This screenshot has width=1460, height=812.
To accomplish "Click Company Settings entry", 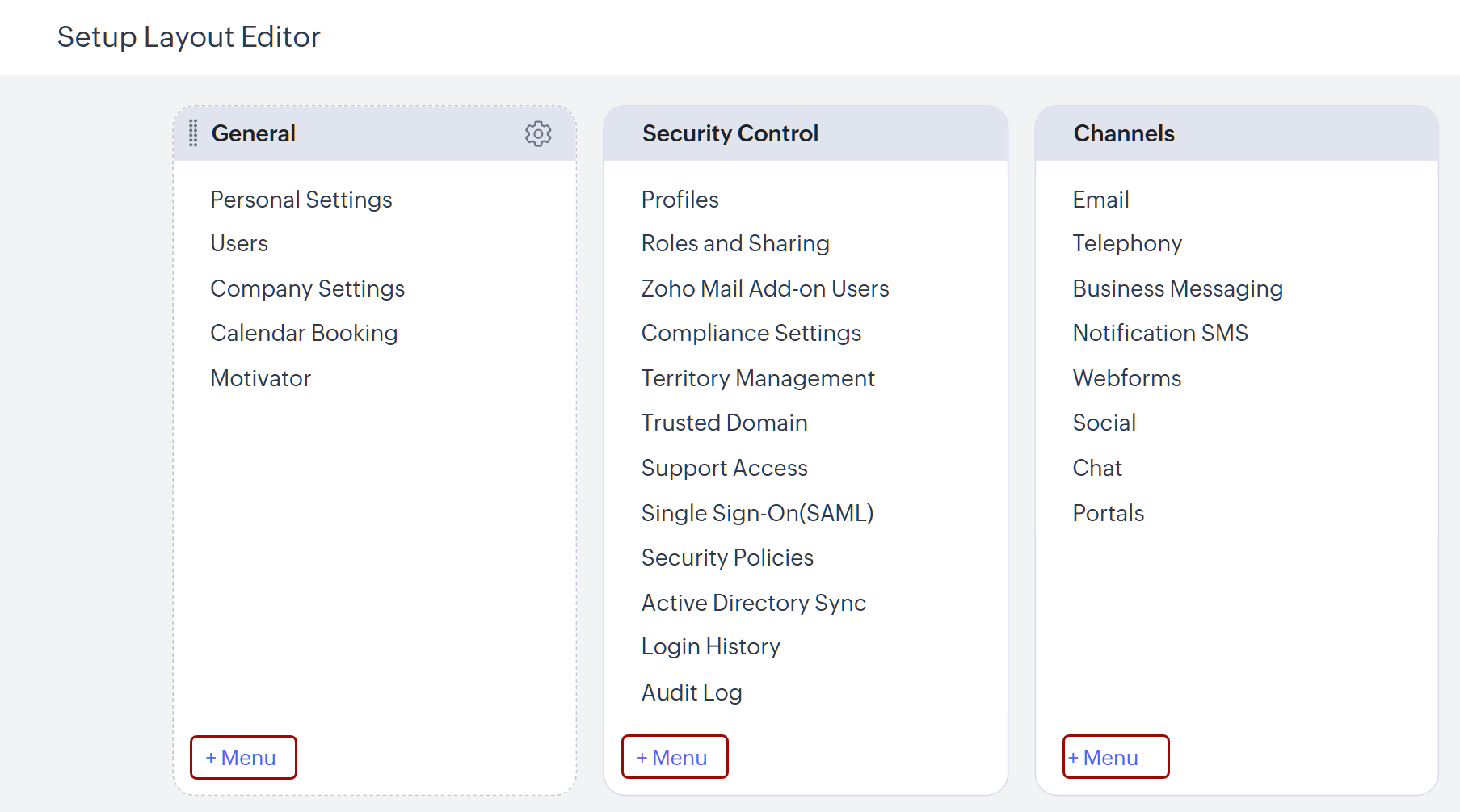I will point(307,288).
